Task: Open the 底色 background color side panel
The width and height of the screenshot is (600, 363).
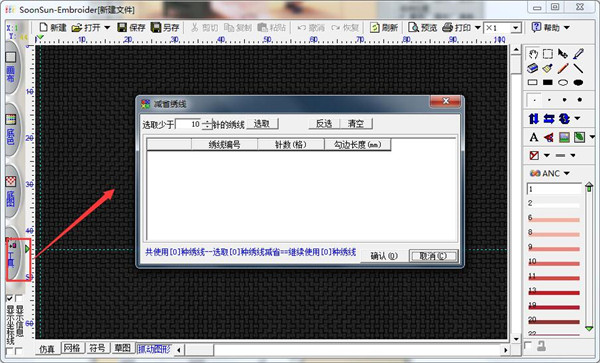Action: (11, 130)
